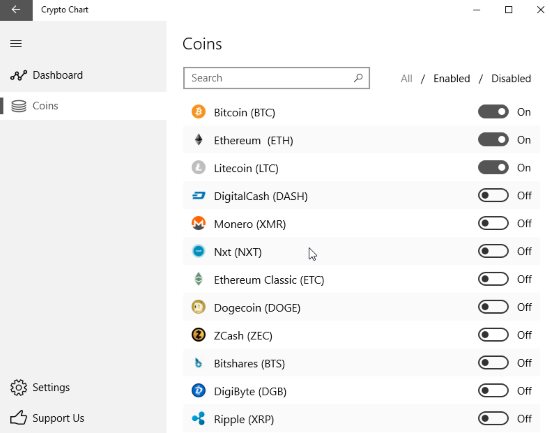Select the DigitalCash (DASH) name text
Screen dimensions: 550x433
point(261,196)
